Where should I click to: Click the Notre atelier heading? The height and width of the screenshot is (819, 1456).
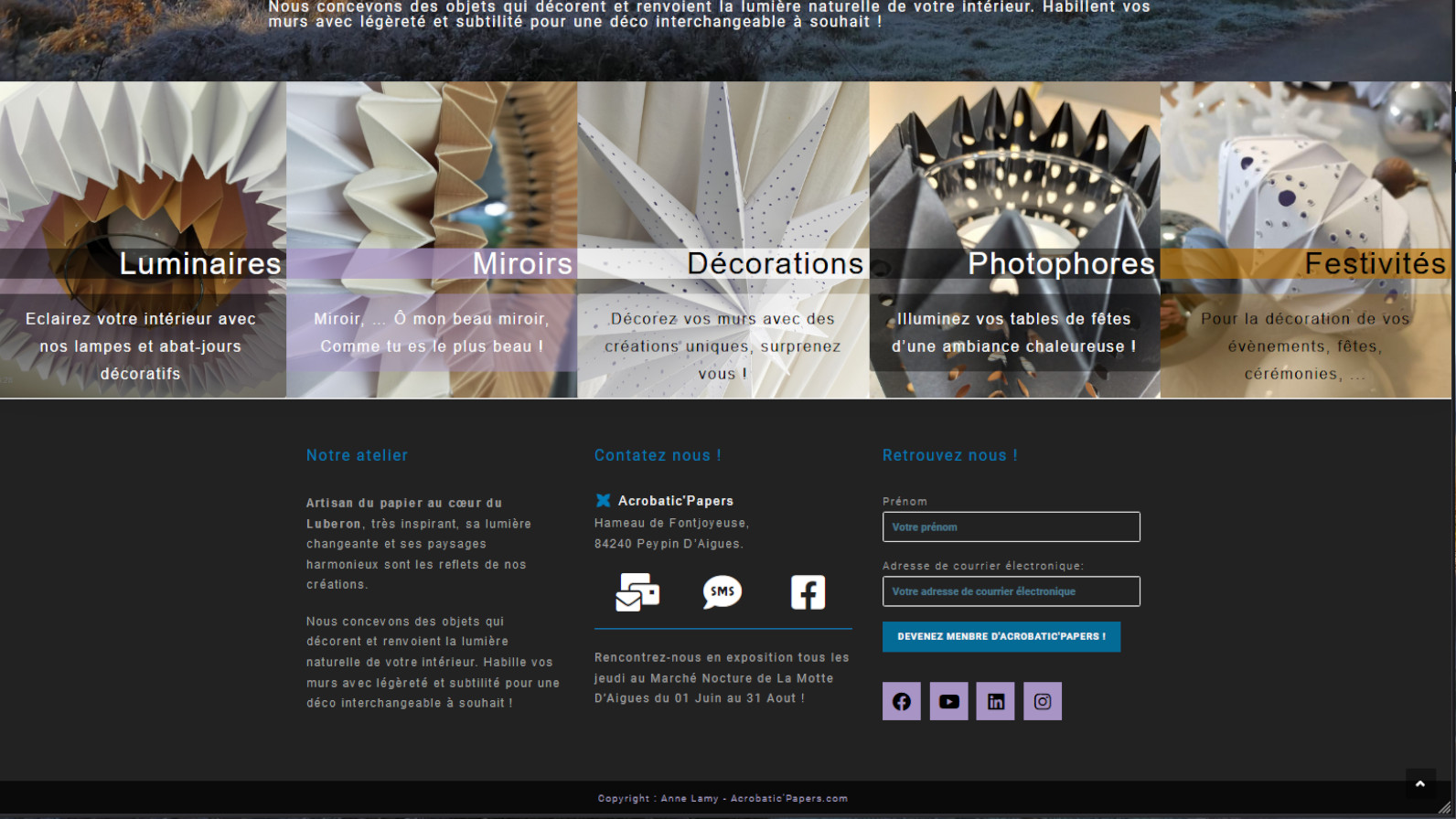pyautogui.click(x=357, y=455)
